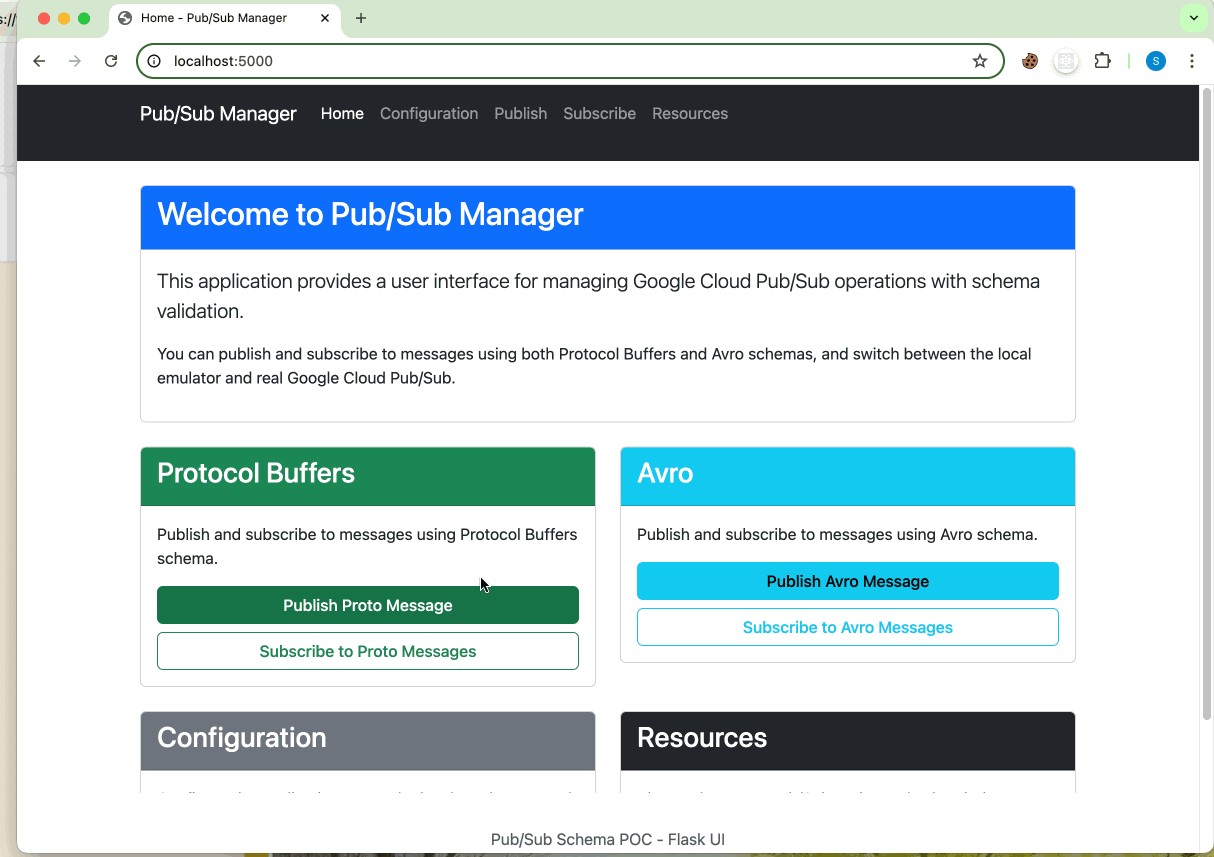Click the Pub/Sub Manager brand link
Screen dimensions: 1214x857
click(218, 114)
